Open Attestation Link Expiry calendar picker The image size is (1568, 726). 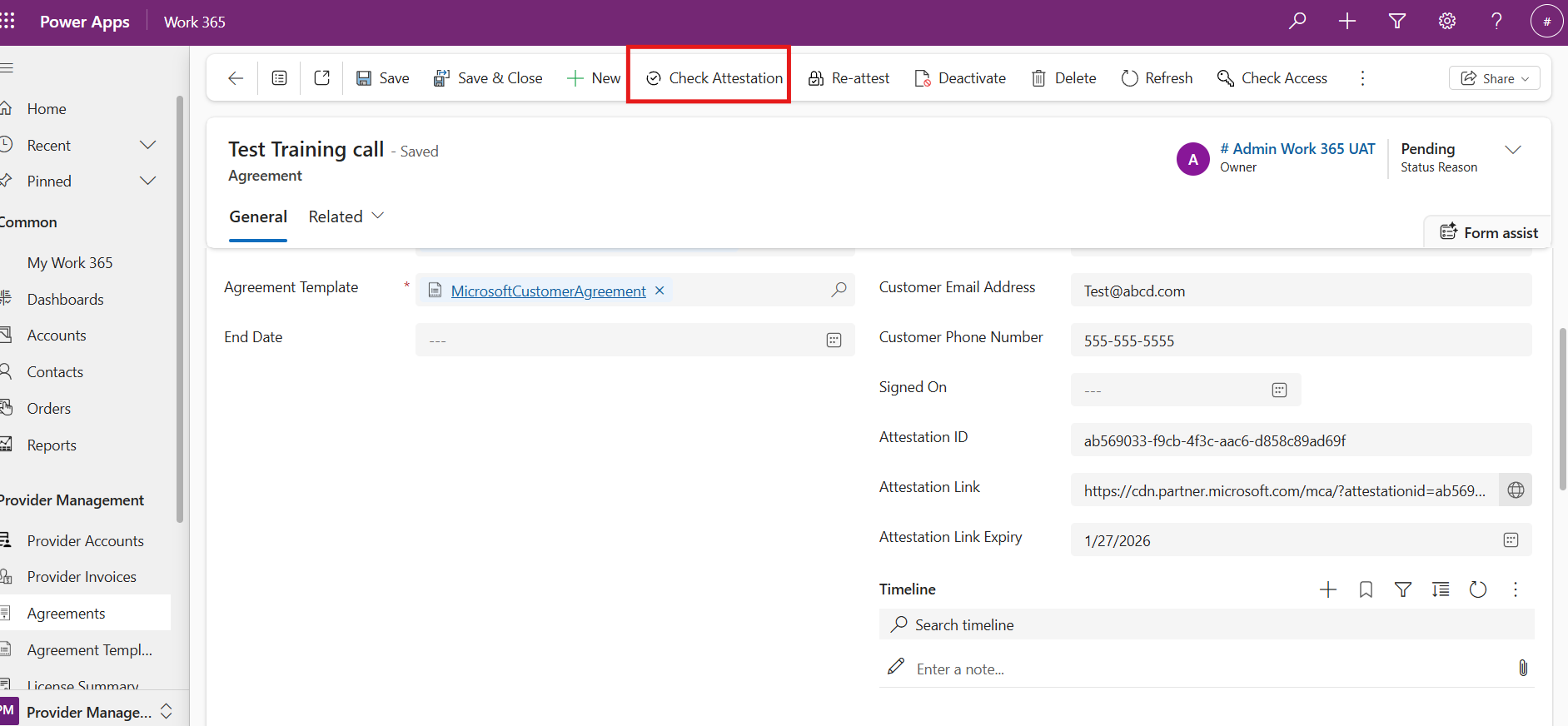[1511, 540]
